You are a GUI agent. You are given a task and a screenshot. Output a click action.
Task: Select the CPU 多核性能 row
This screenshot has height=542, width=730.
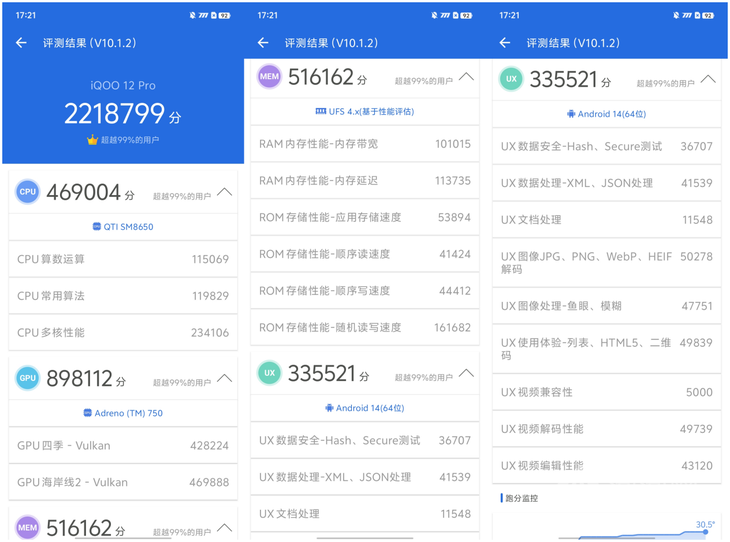tap(122, 333)
